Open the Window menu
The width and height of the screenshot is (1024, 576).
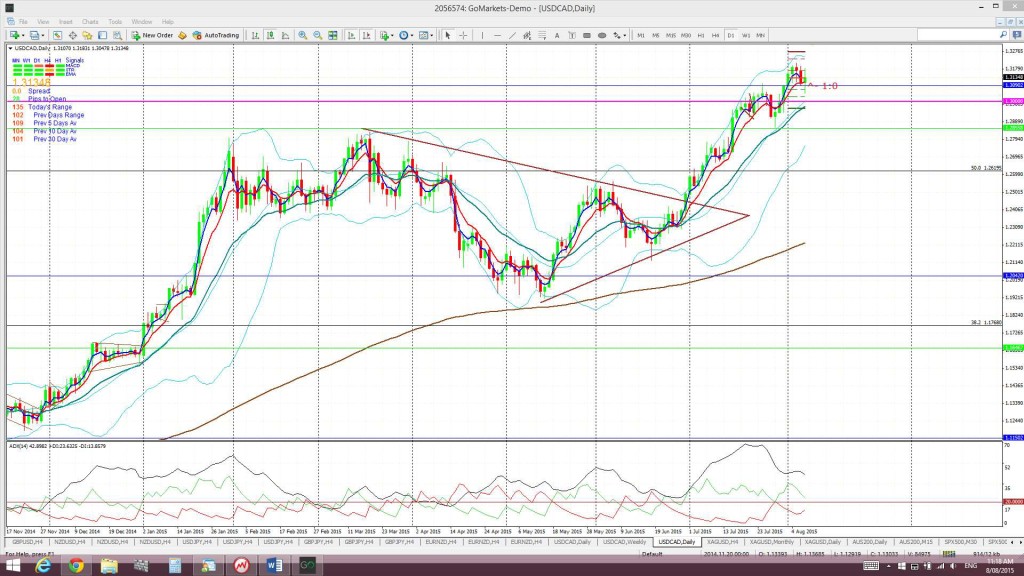[x=142, y=22]
